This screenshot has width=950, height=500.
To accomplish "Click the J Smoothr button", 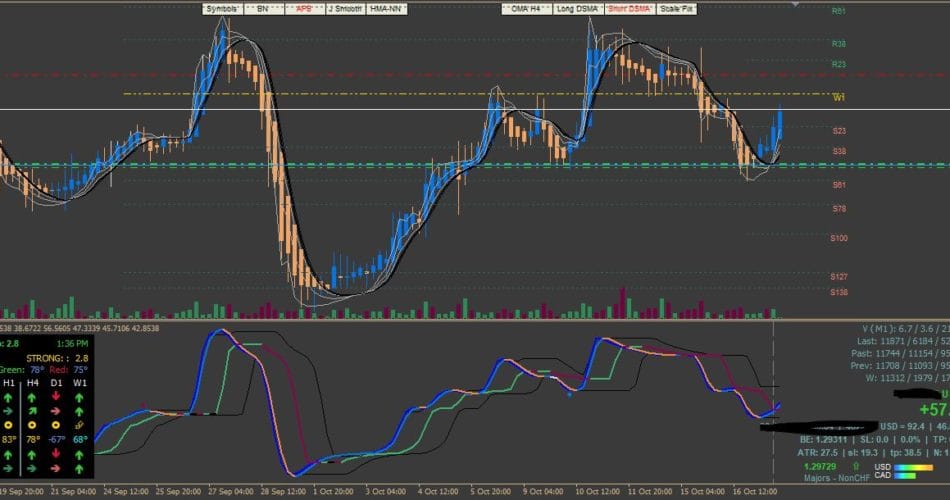I will tap(343, 8).
